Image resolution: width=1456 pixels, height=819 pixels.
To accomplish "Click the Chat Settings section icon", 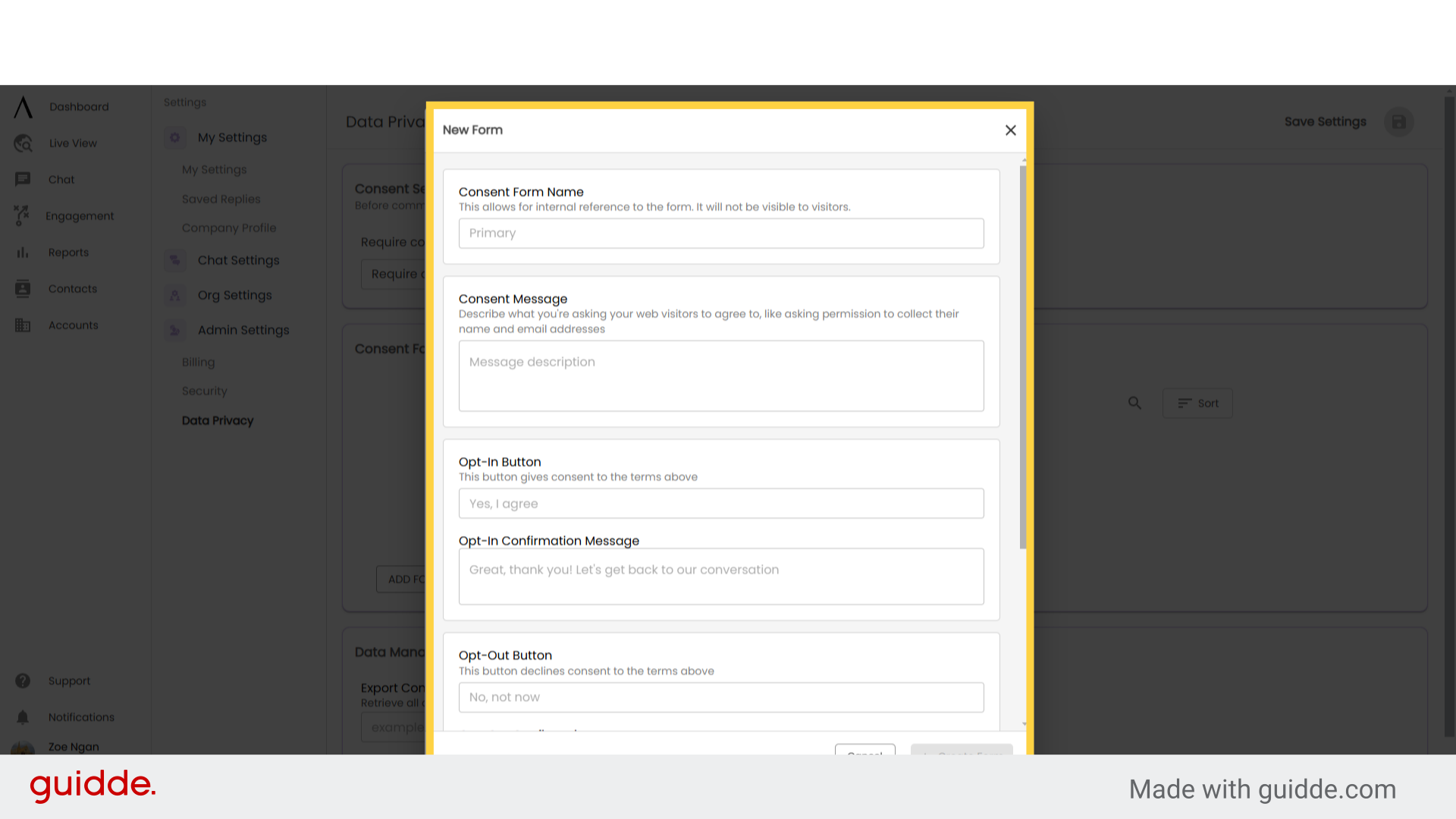I will pos(175,260).
